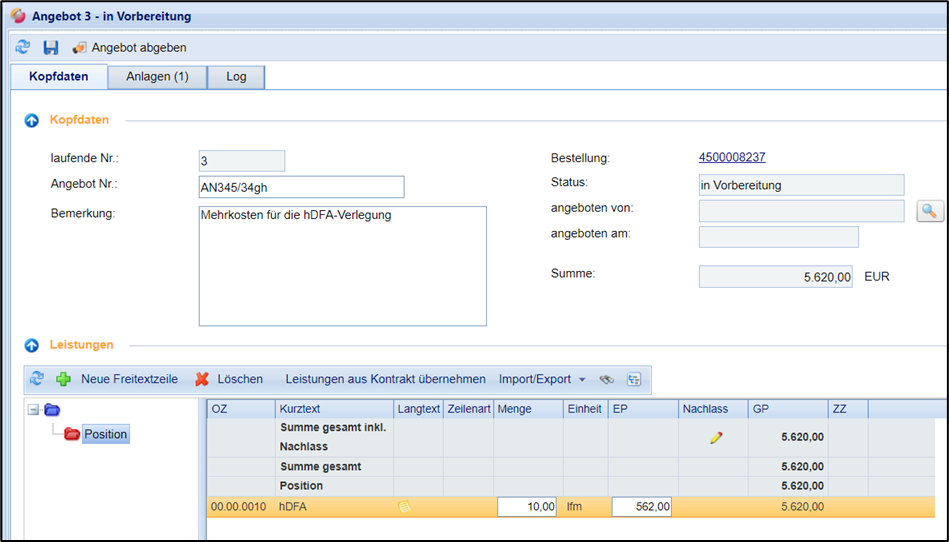The height and width of the screenshot is (542, 949).
Task: Click the binoculars icon in Leistungen toolbar
Action: point(606,379)
